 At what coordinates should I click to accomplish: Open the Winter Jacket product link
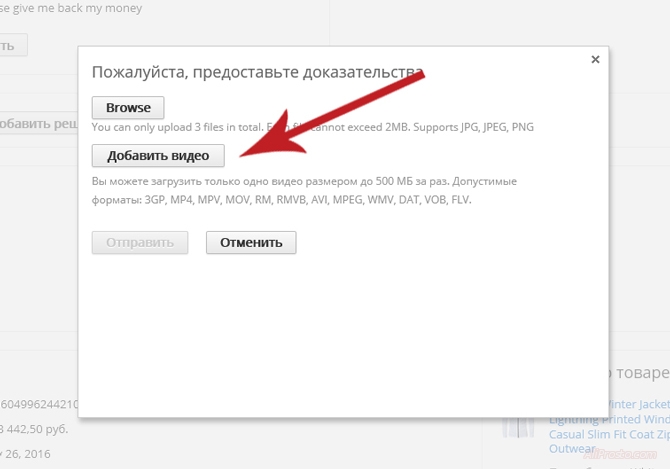(640, 405)
